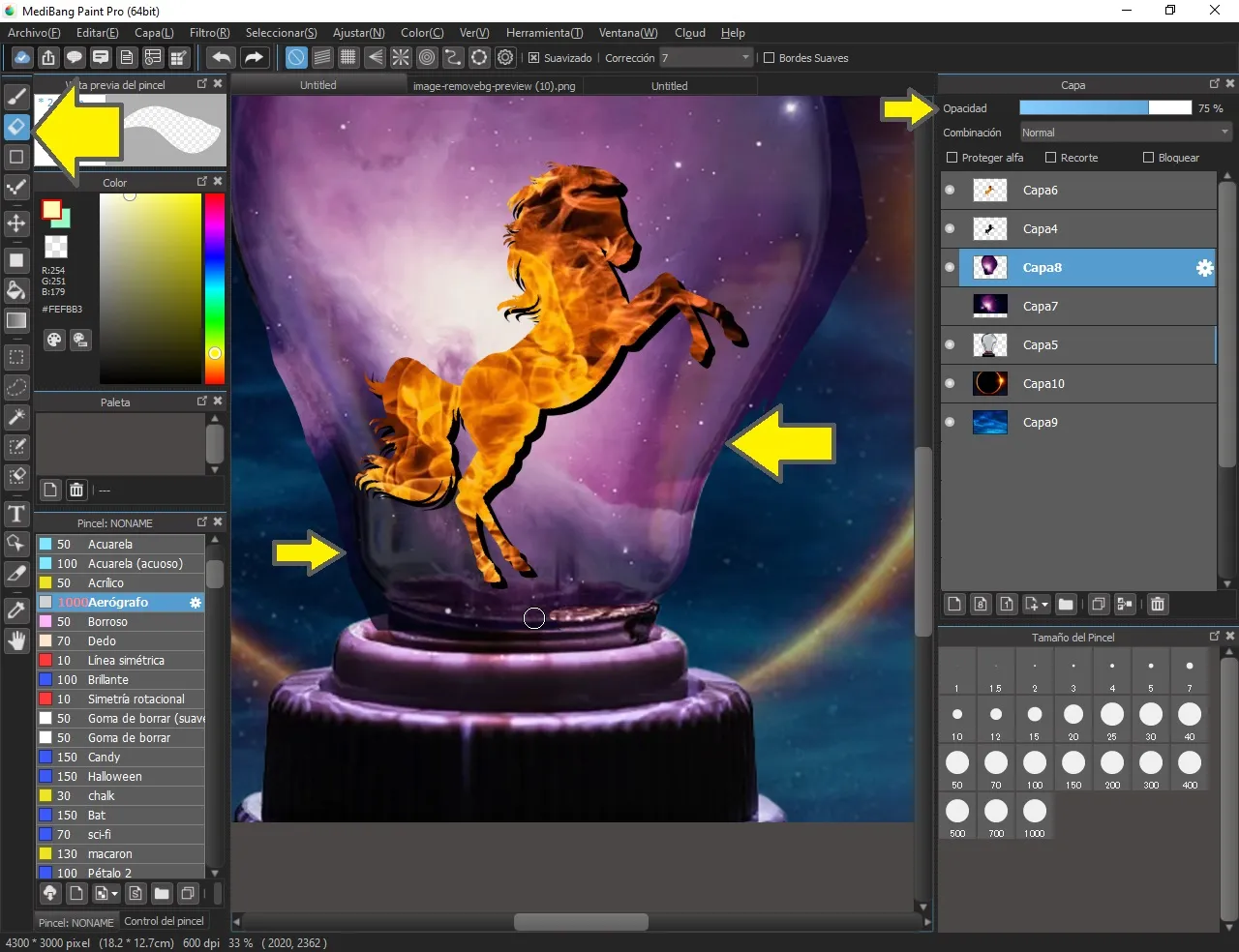
Task: Enable the Bordes Suaves checkbox
Action: point(770,58)
